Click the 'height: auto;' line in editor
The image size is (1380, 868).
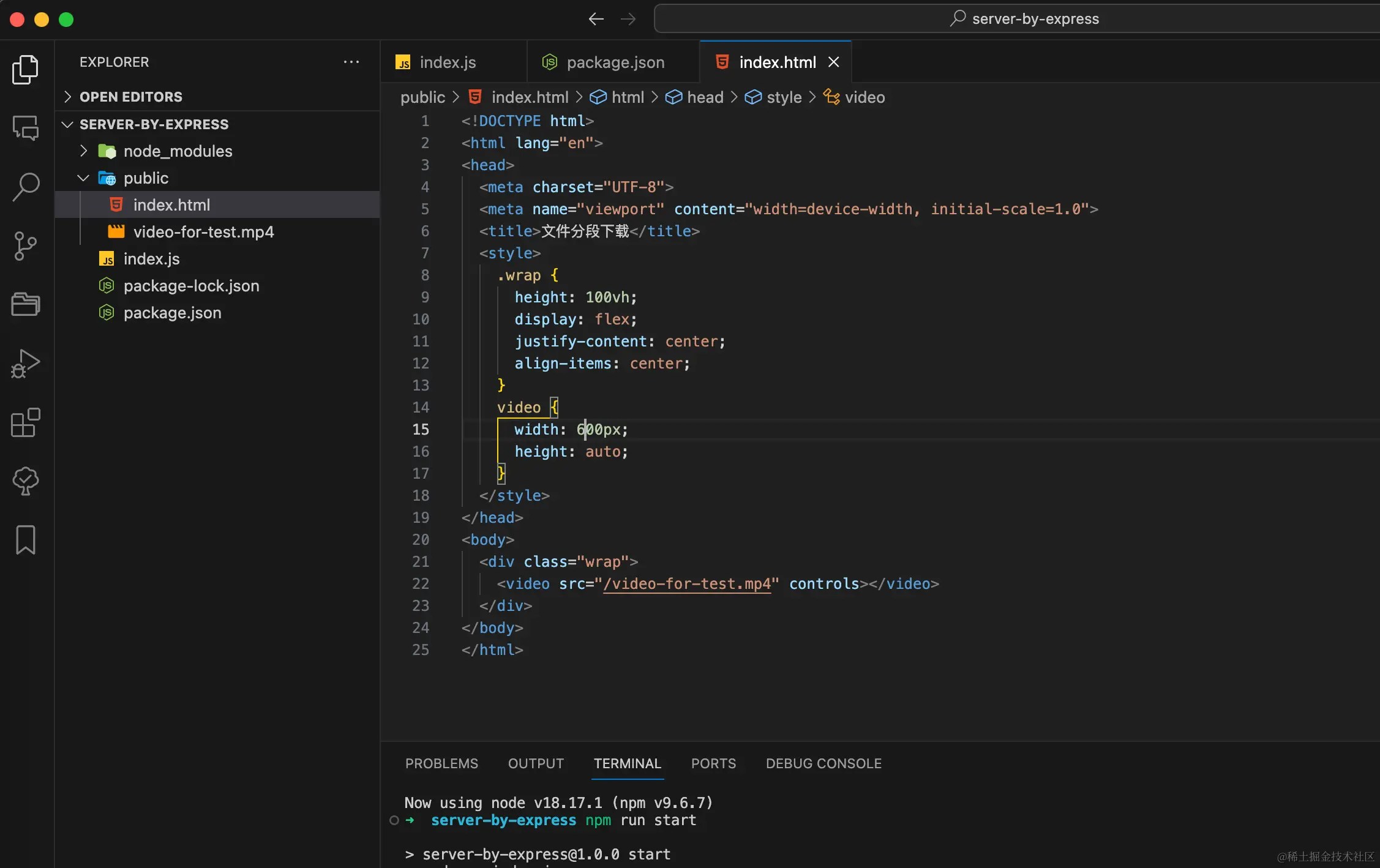[x=571, y=452]
